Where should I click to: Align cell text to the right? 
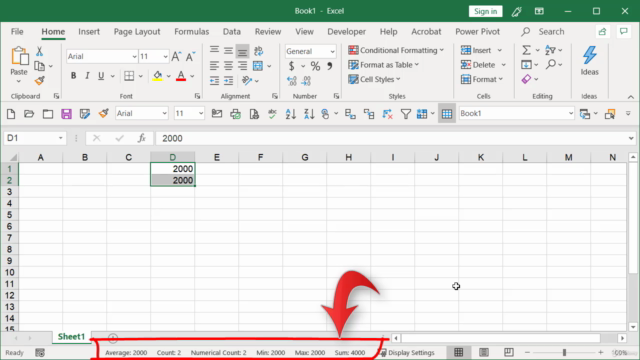point(242,66)
